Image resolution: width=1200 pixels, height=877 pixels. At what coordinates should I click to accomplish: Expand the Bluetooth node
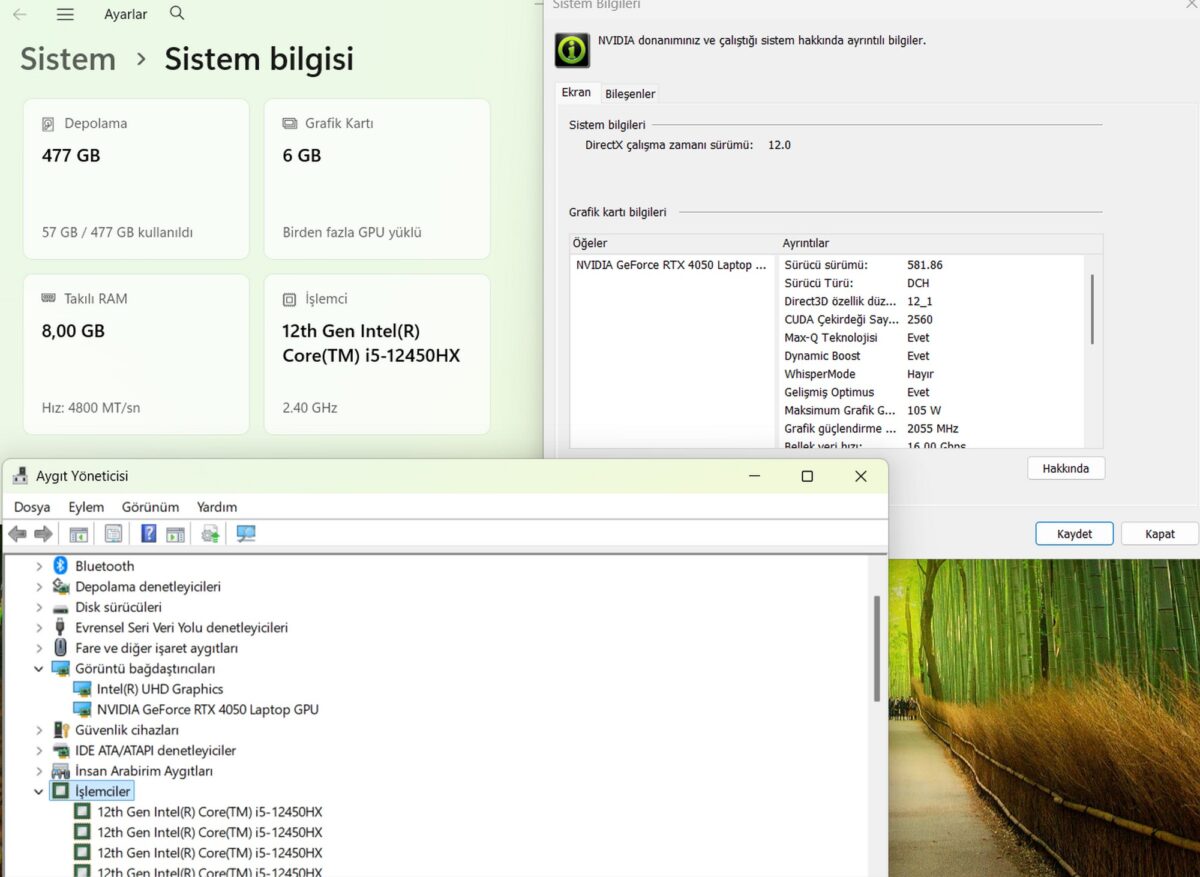click(39, 566)
